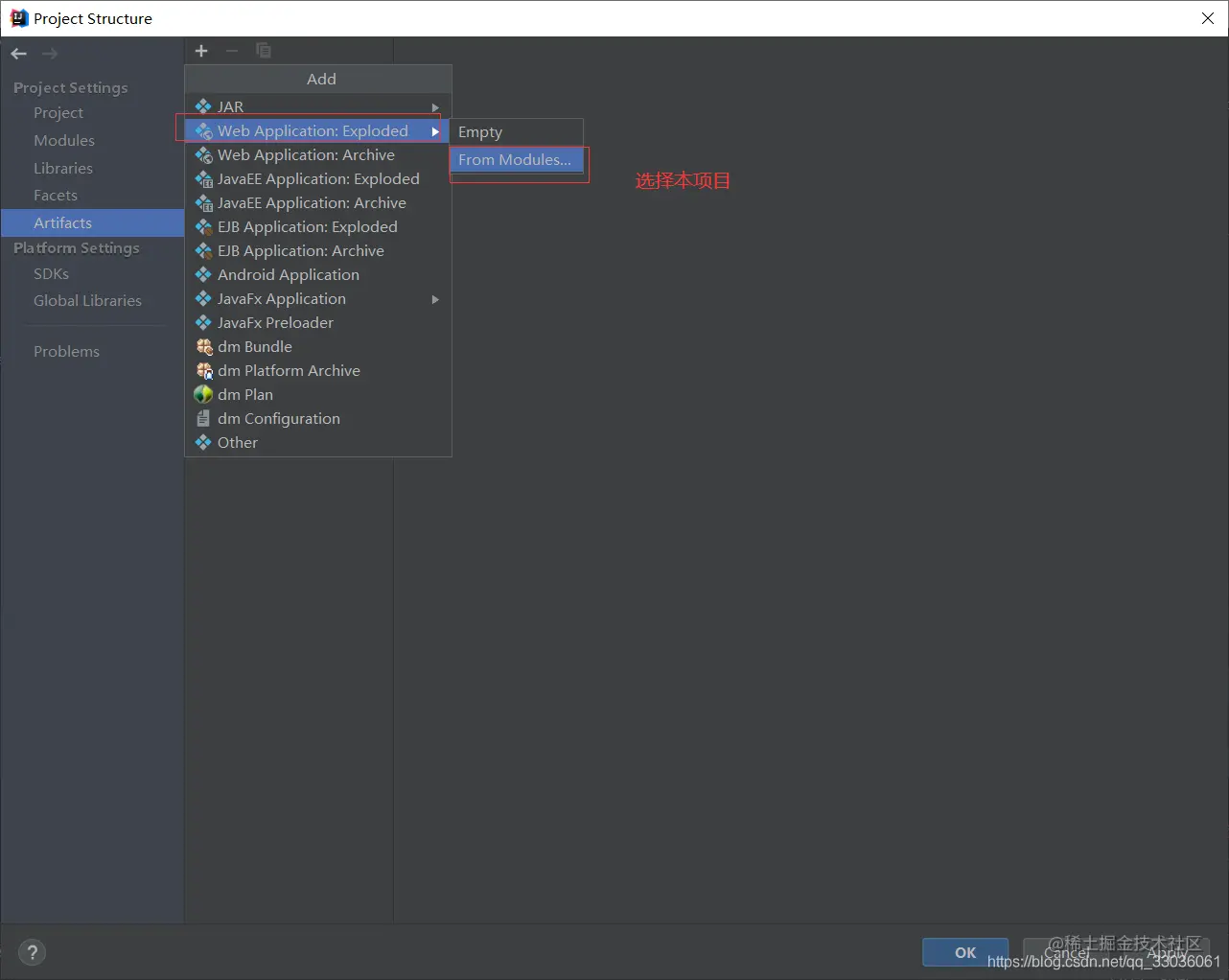This screenshot has width=1229, height=980.
Task: Click the Copy artifact toolbar icon
Action: (x=264, y=51)
